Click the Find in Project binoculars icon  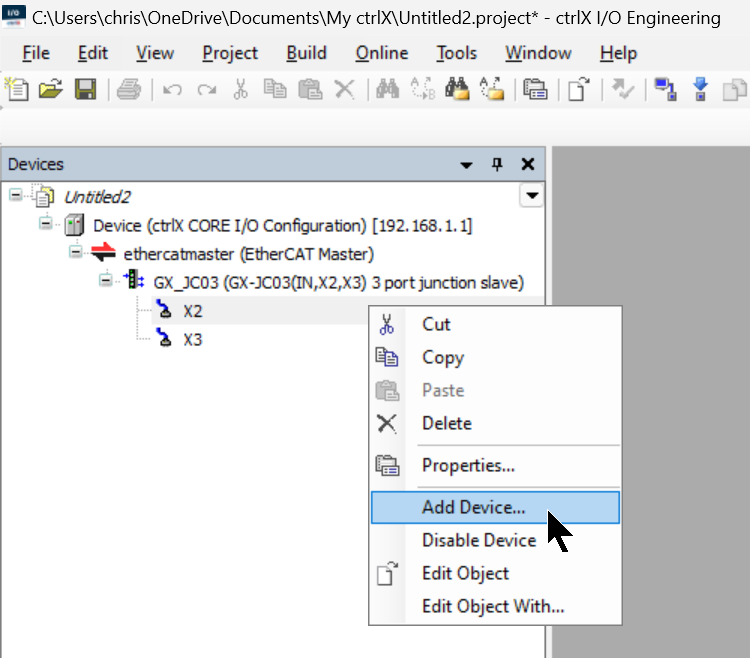click(x=457, y=89)
